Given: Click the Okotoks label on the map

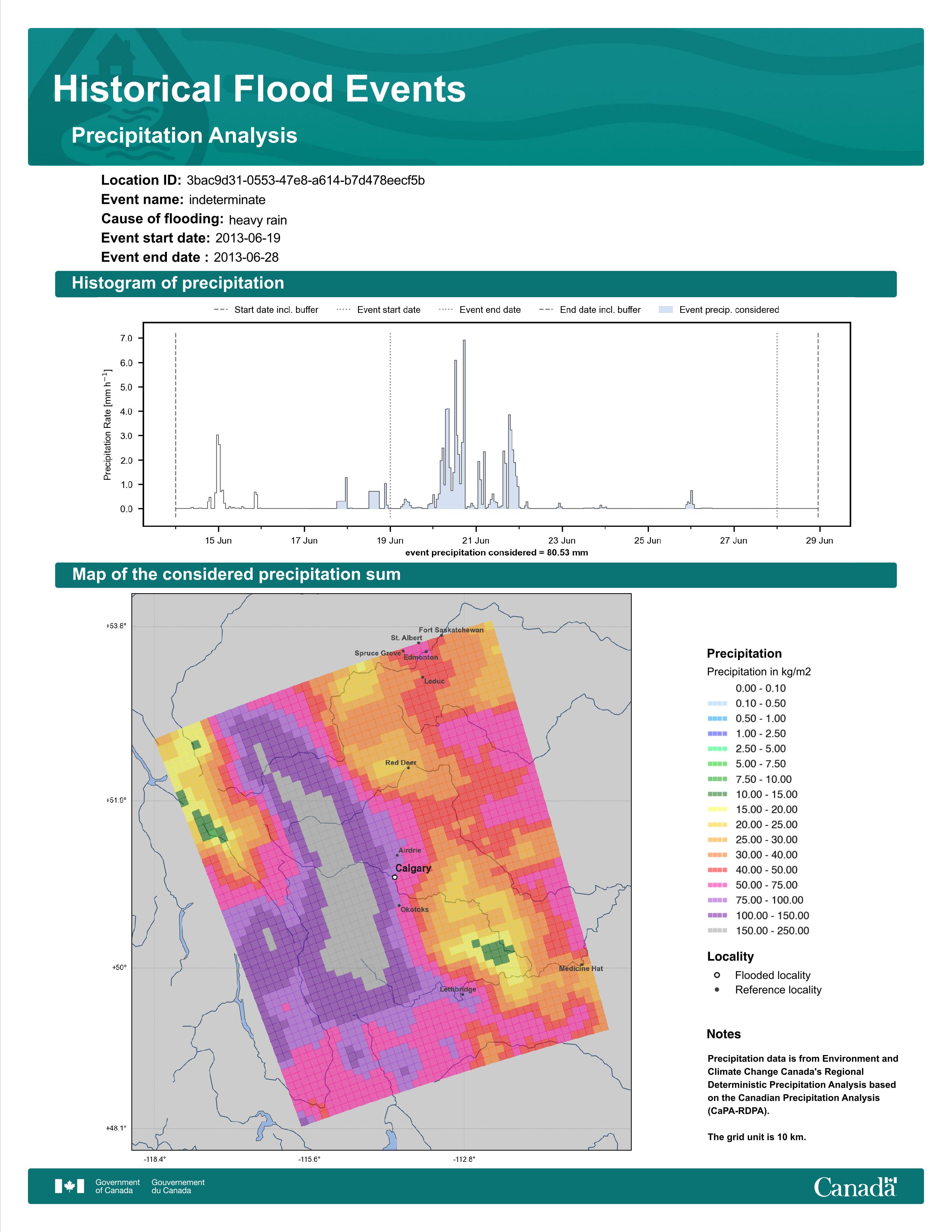Looking at the screenshot, I should pos(414,909).
